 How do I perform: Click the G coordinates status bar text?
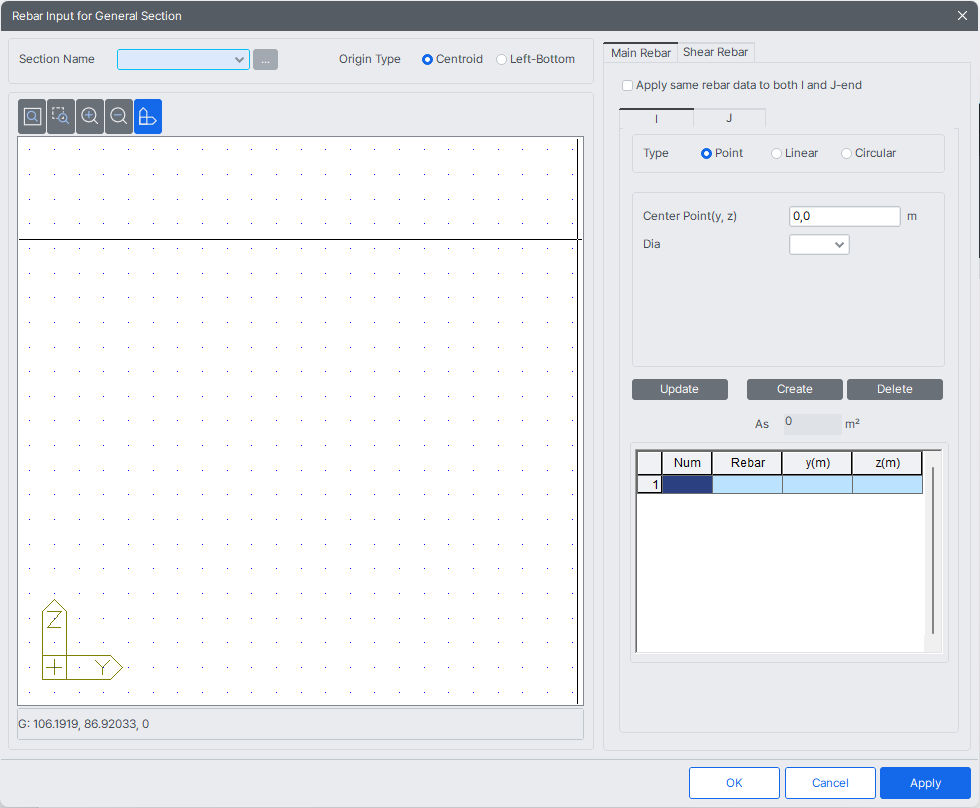coord(84,724)
